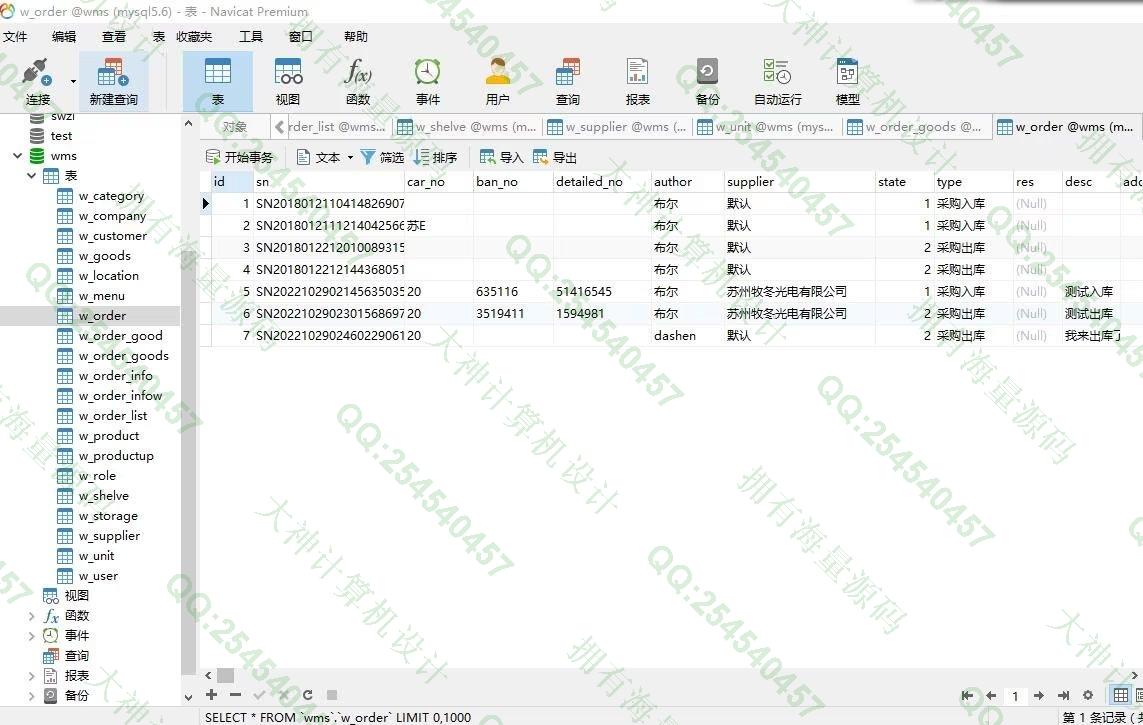Select the w_order_info table

coord(115,376)
